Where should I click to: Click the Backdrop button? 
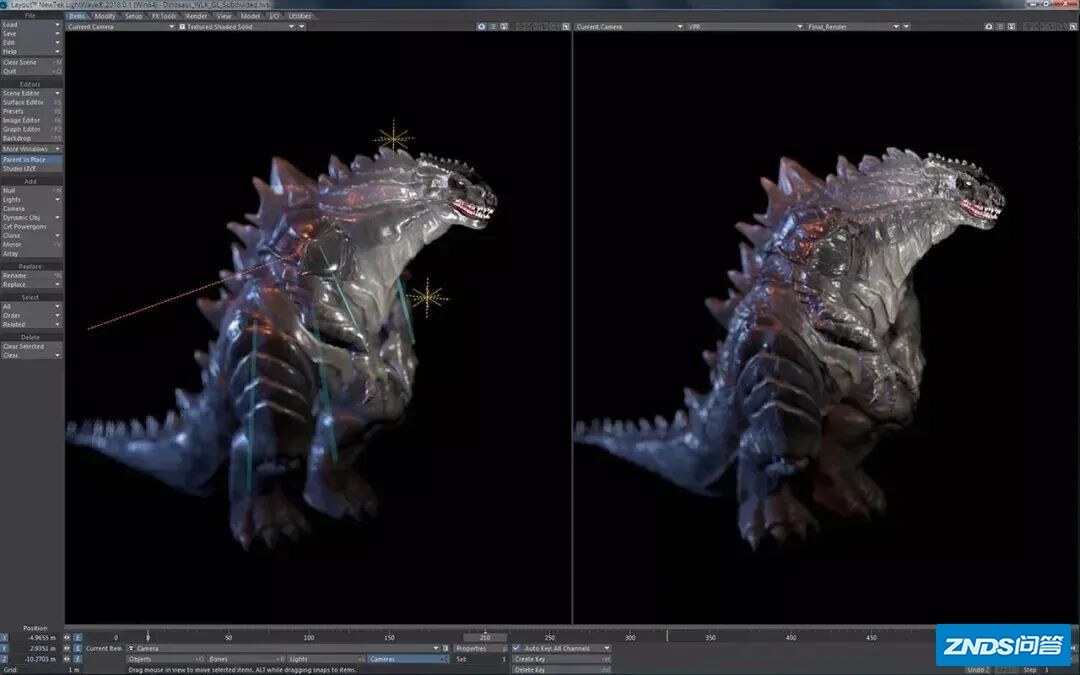pos(31,138)
